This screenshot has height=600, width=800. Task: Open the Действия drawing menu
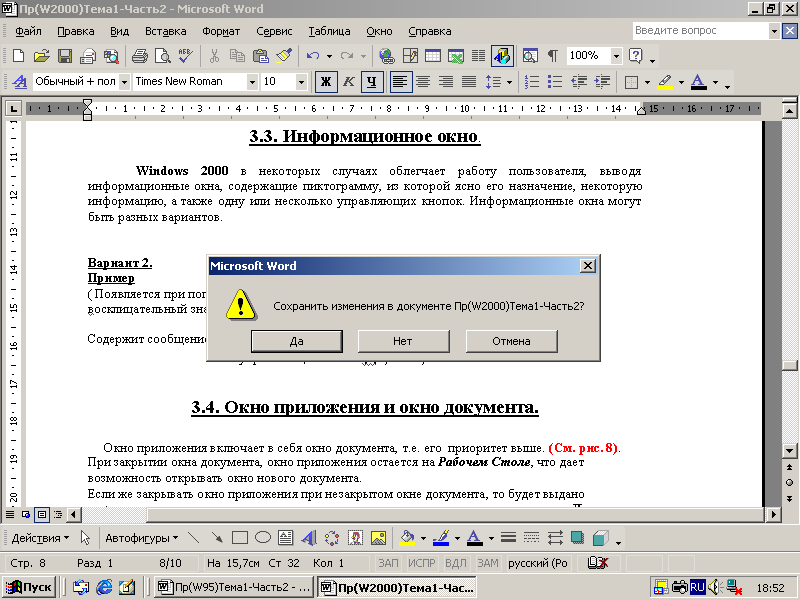point(40,538)
